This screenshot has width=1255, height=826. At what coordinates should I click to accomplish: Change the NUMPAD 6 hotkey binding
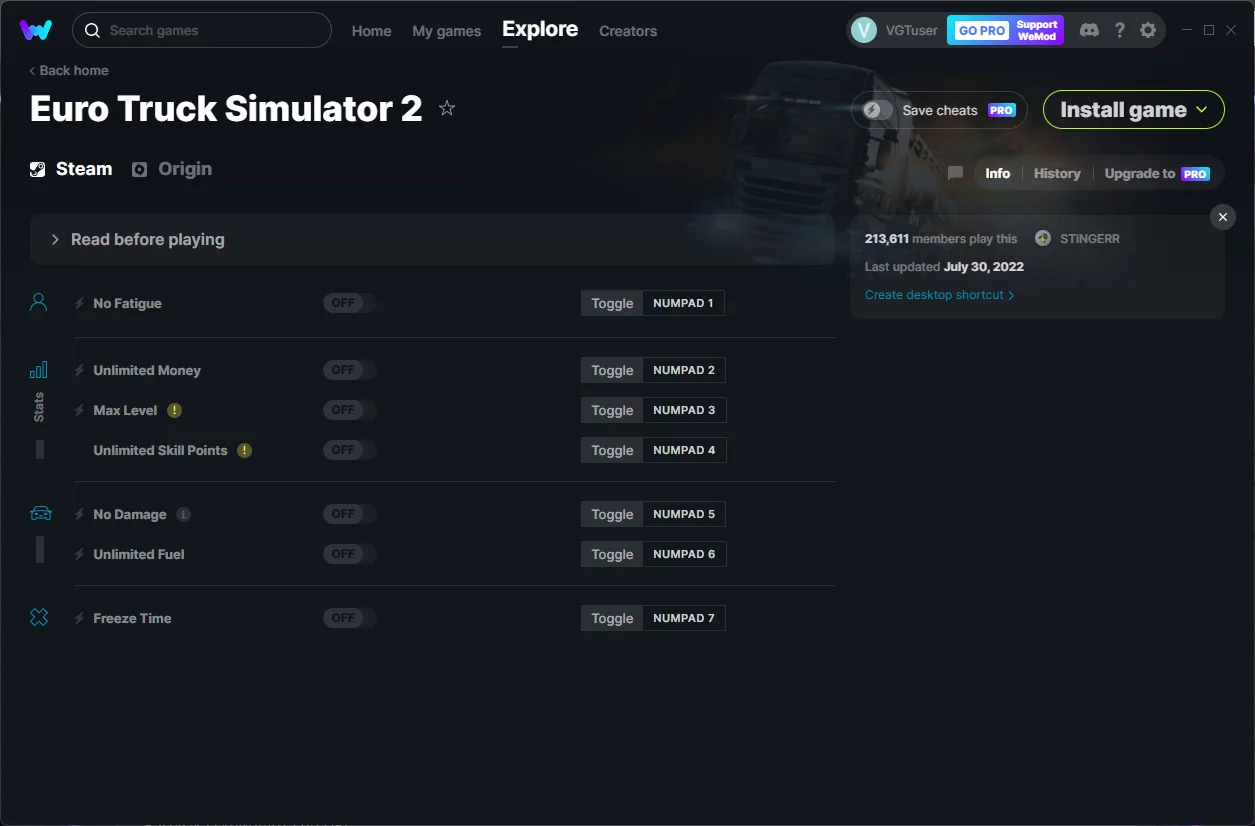coord(684,554)
